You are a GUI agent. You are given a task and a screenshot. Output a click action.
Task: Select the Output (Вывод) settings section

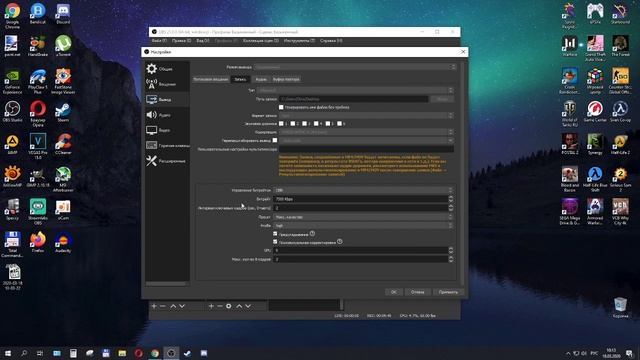point(167,100)
